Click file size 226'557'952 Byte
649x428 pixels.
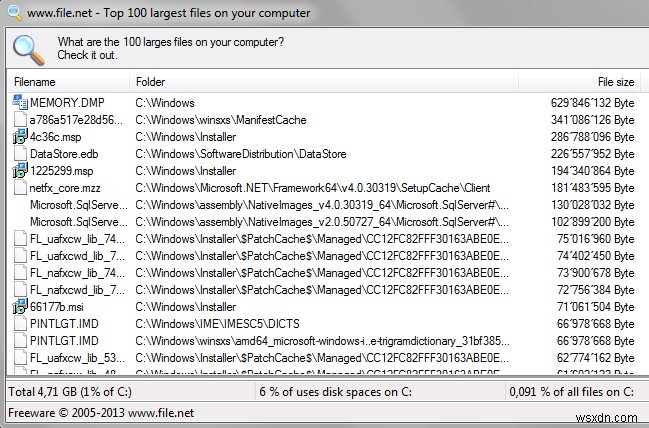pos(592,154)
